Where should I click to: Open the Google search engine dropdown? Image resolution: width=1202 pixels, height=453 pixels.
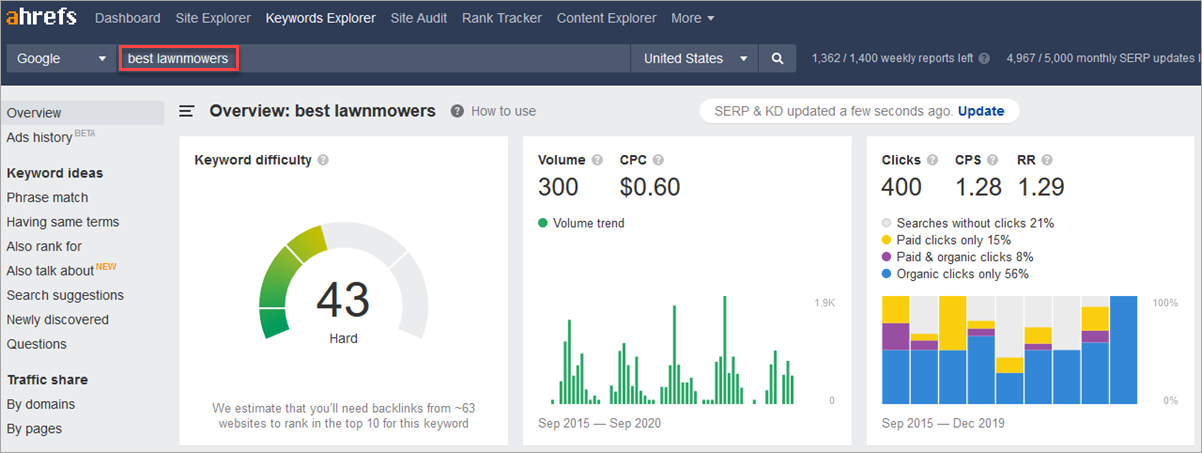point(61,59)
